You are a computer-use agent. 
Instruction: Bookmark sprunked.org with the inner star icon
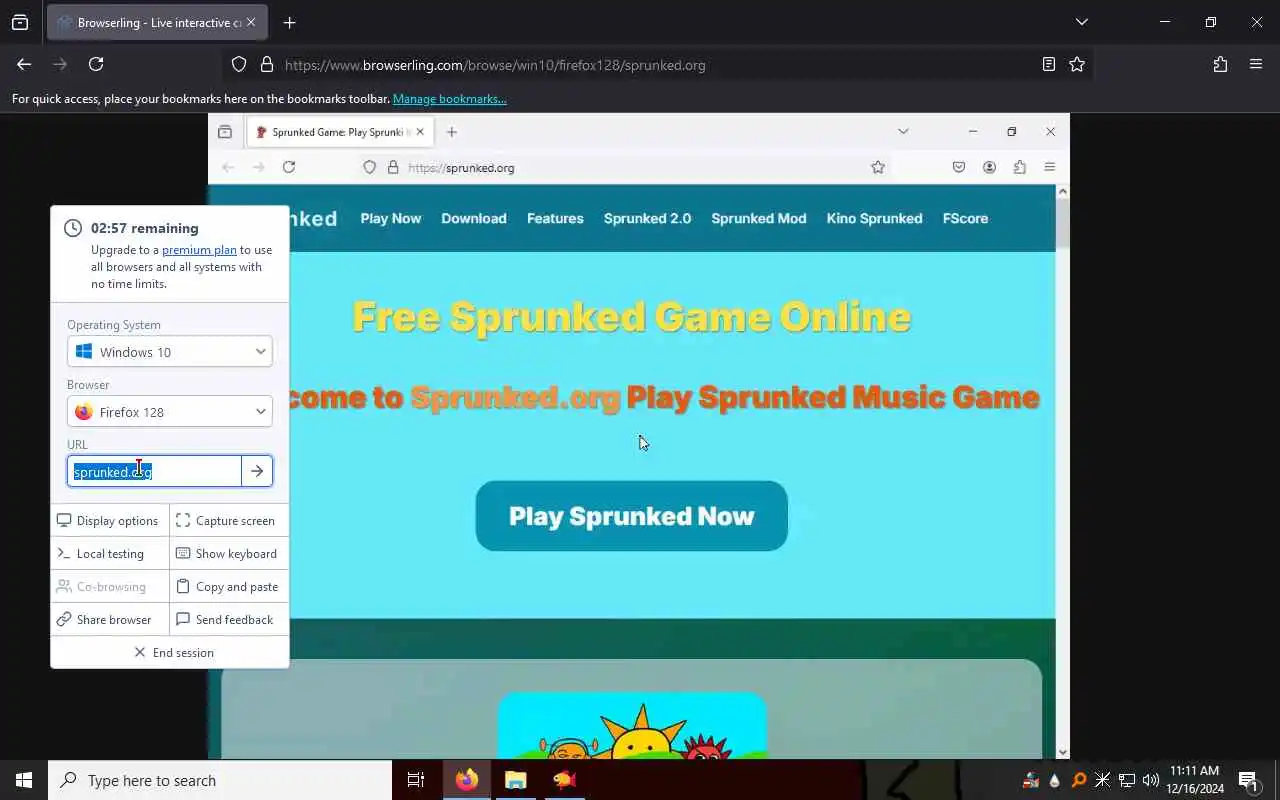pyautogui.click(x=878, y=167)
